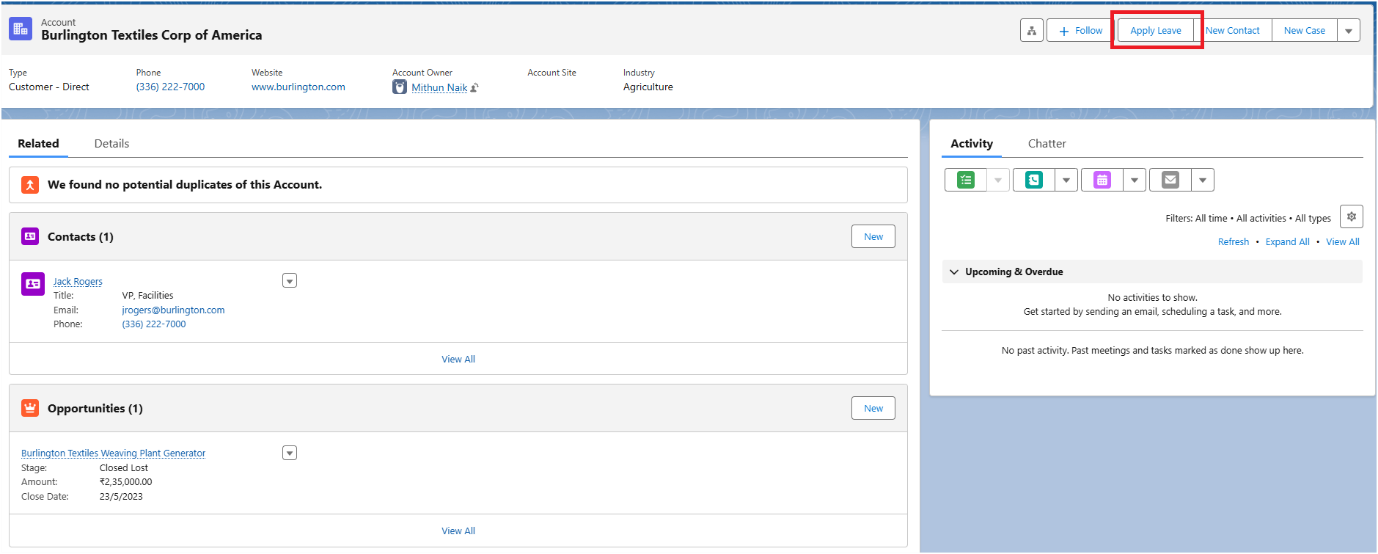Open activity filter settings gear
This screenshot has width=1378, height=554.
(1351, 217)
